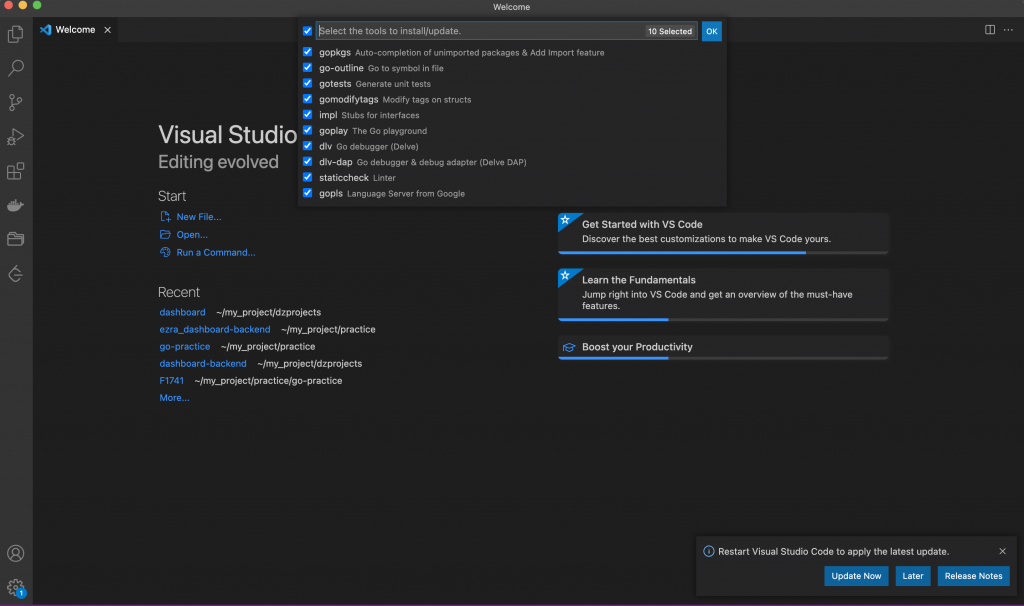Viewport: 1024px width, 606px height.
Task: Click the New File icon under Start
Action: coord(165,216)
